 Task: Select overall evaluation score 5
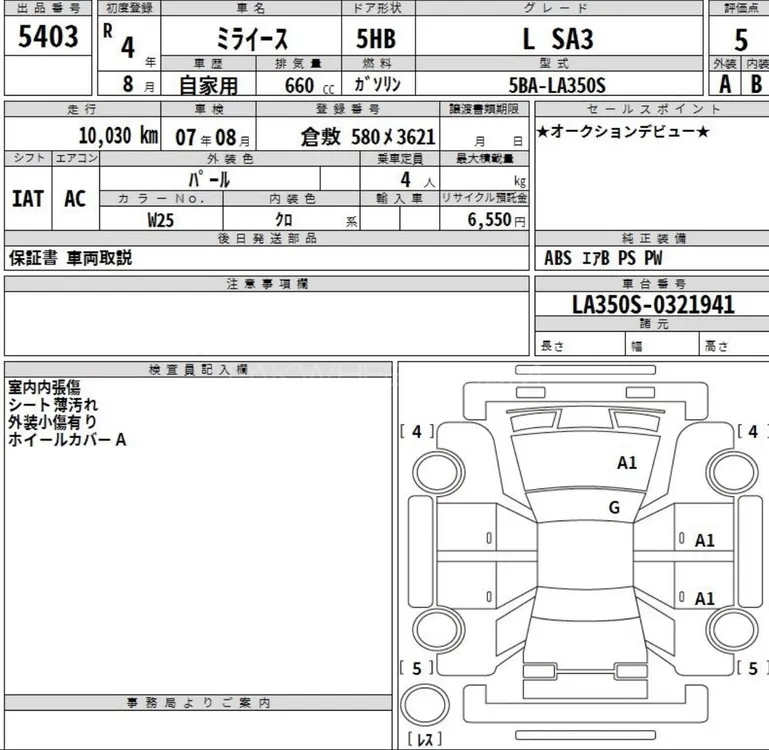(x=741, y=40)
